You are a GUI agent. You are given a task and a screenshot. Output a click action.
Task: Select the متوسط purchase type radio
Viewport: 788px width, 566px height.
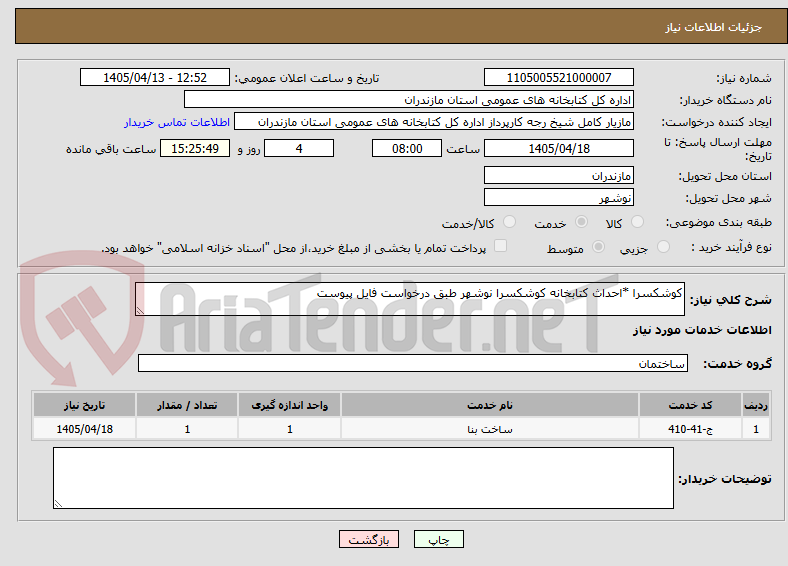[598, 247]
